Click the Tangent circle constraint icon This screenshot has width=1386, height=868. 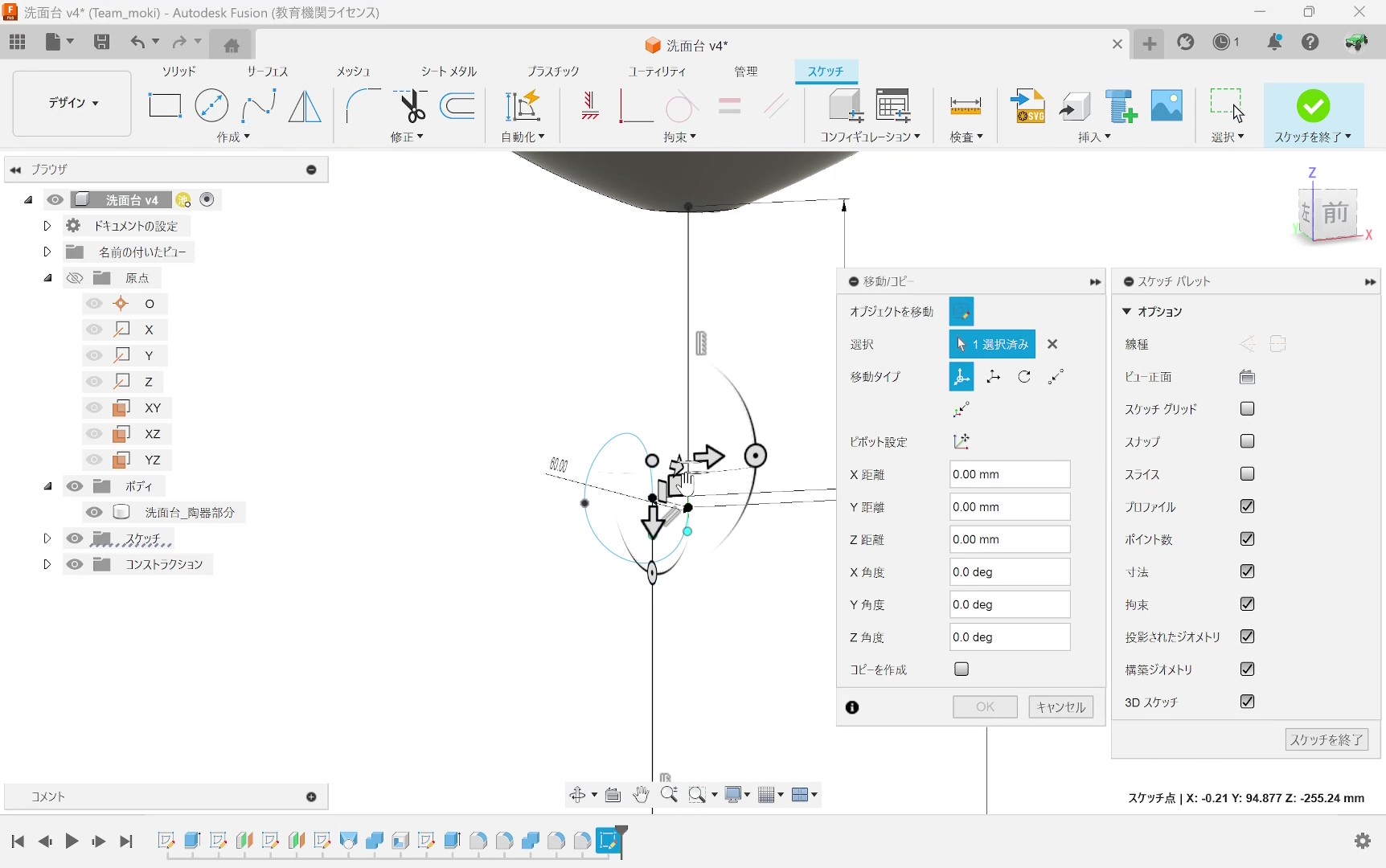click(682, 105)
